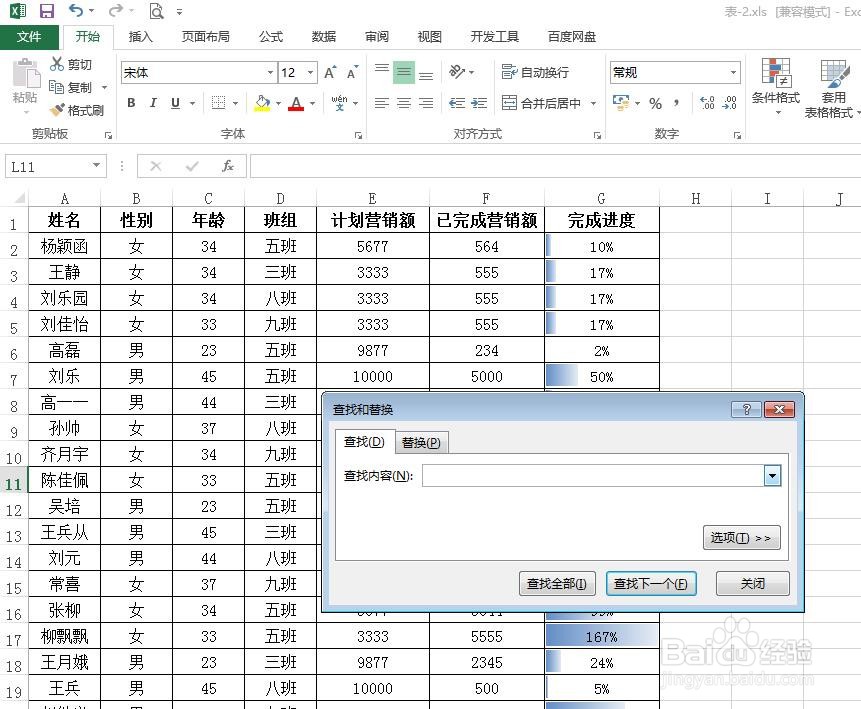Open the 审阅 ribbon tab
Screen dimensions: 861x709
pyautogui.click(x=375, y=36)
